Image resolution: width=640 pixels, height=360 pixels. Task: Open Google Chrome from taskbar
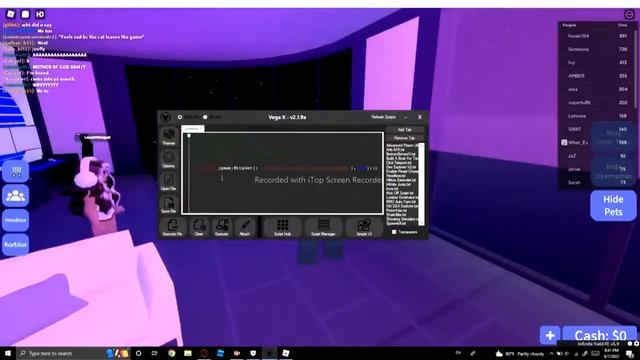click(x=171, y=353)
